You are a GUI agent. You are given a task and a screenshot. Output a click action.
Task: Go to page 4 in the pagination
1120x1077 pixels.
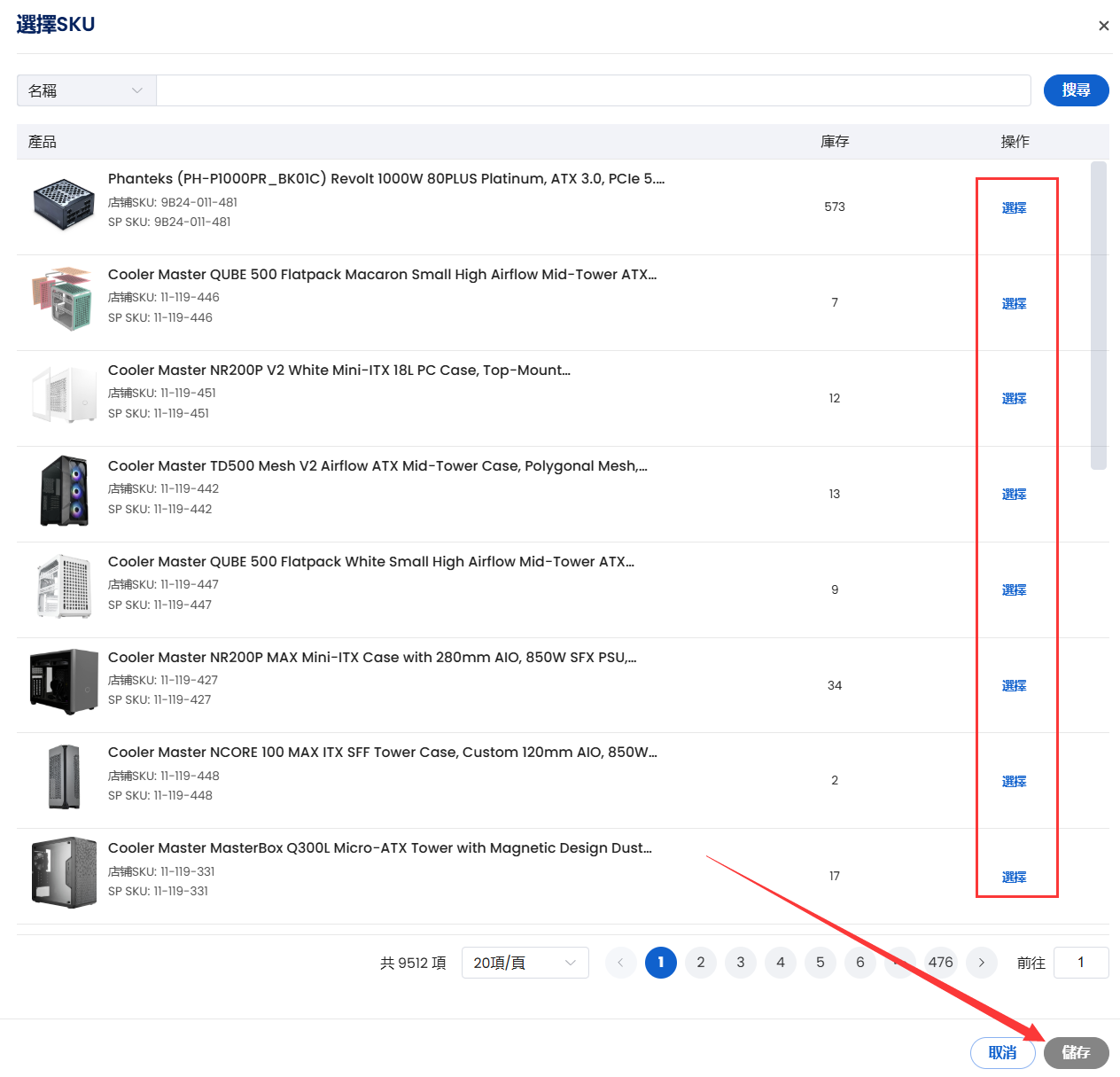(781, 963)
